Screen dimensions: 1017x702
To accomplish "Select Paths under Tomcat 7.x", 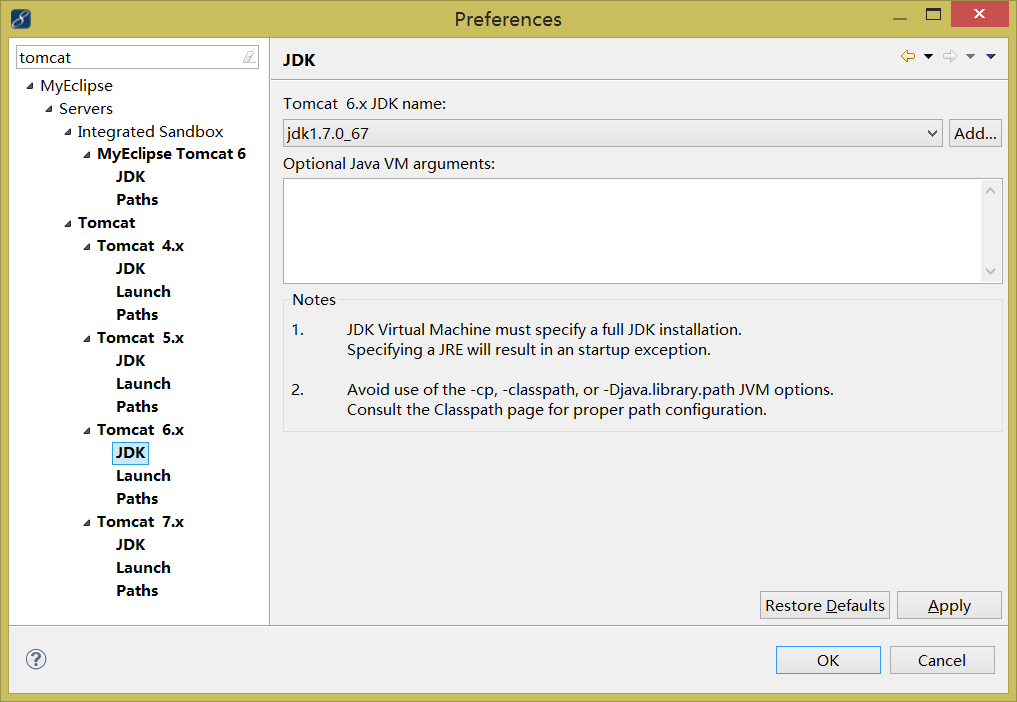I will [137, 591].
